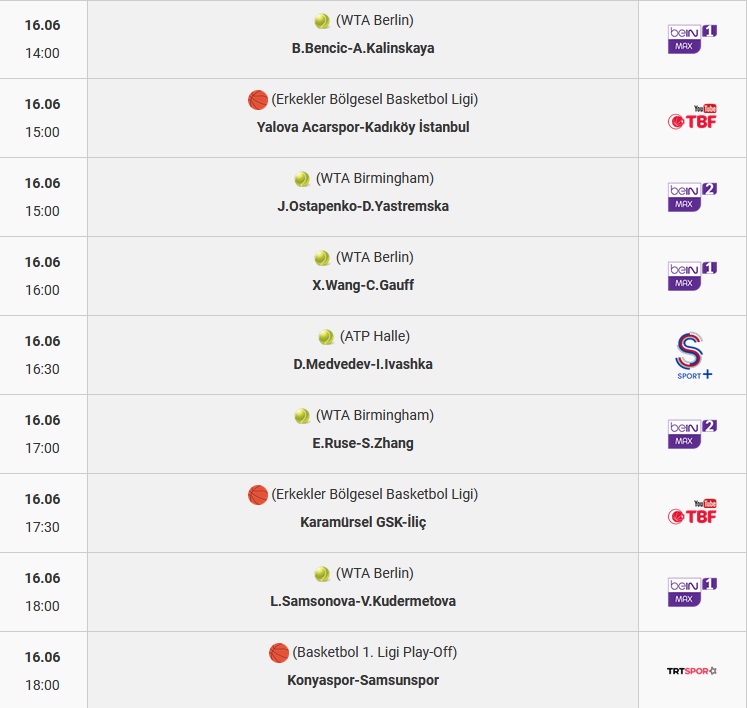
Task: Click YouTube TBF logo for Karamürsel GSK match
Action: click(692, 512)
